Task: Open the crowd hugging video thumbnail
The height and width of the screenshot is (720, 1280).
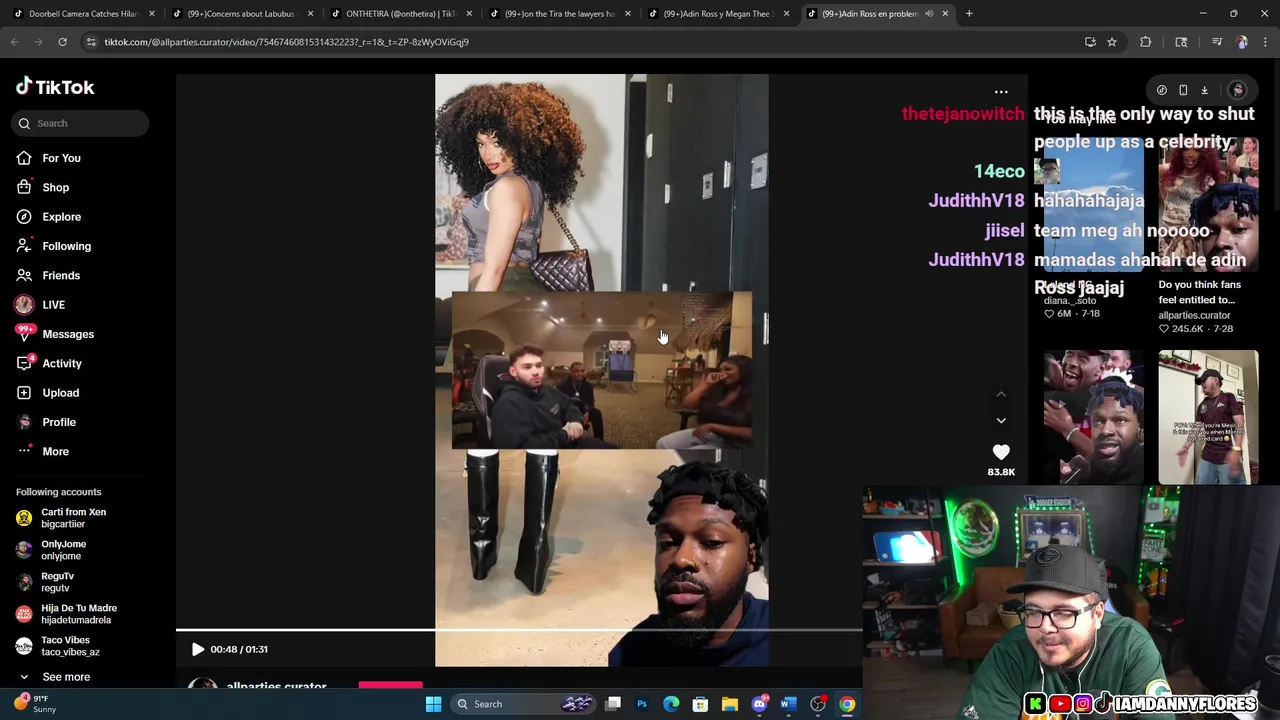Action: (x=1094, y=417)
